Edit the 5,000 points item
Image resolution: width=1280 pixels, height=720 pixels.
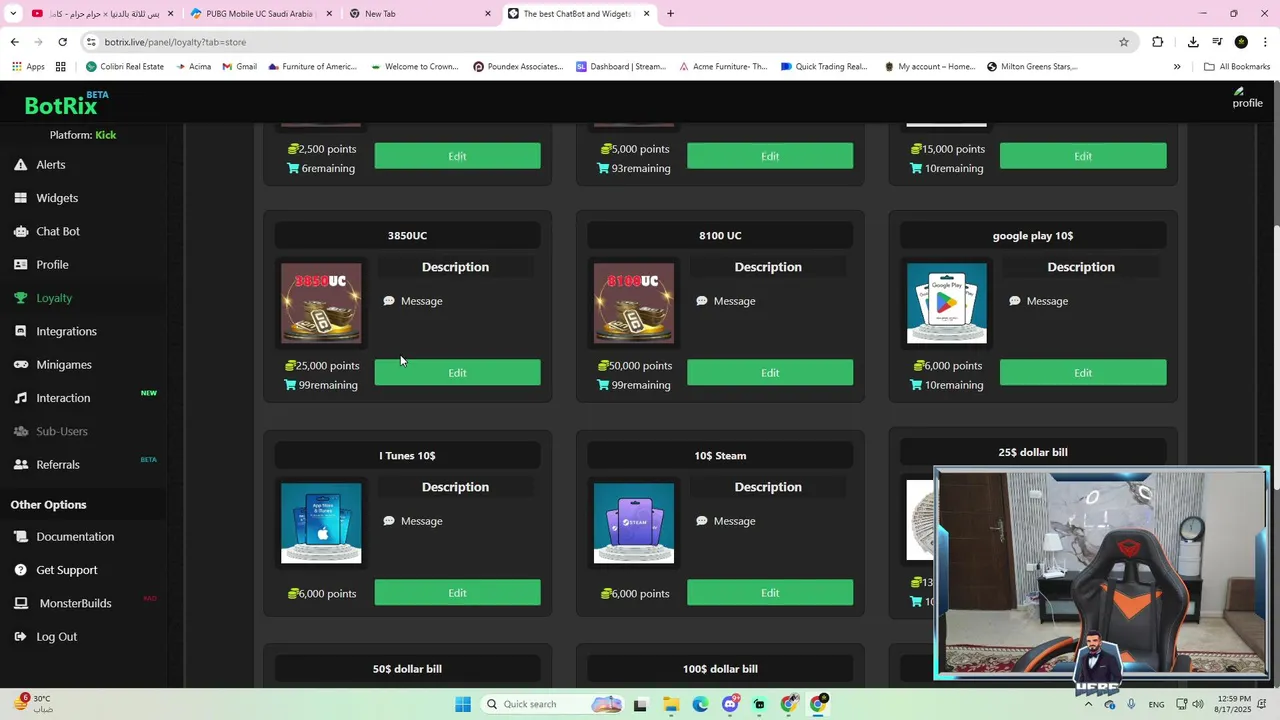tap(770, 156)
